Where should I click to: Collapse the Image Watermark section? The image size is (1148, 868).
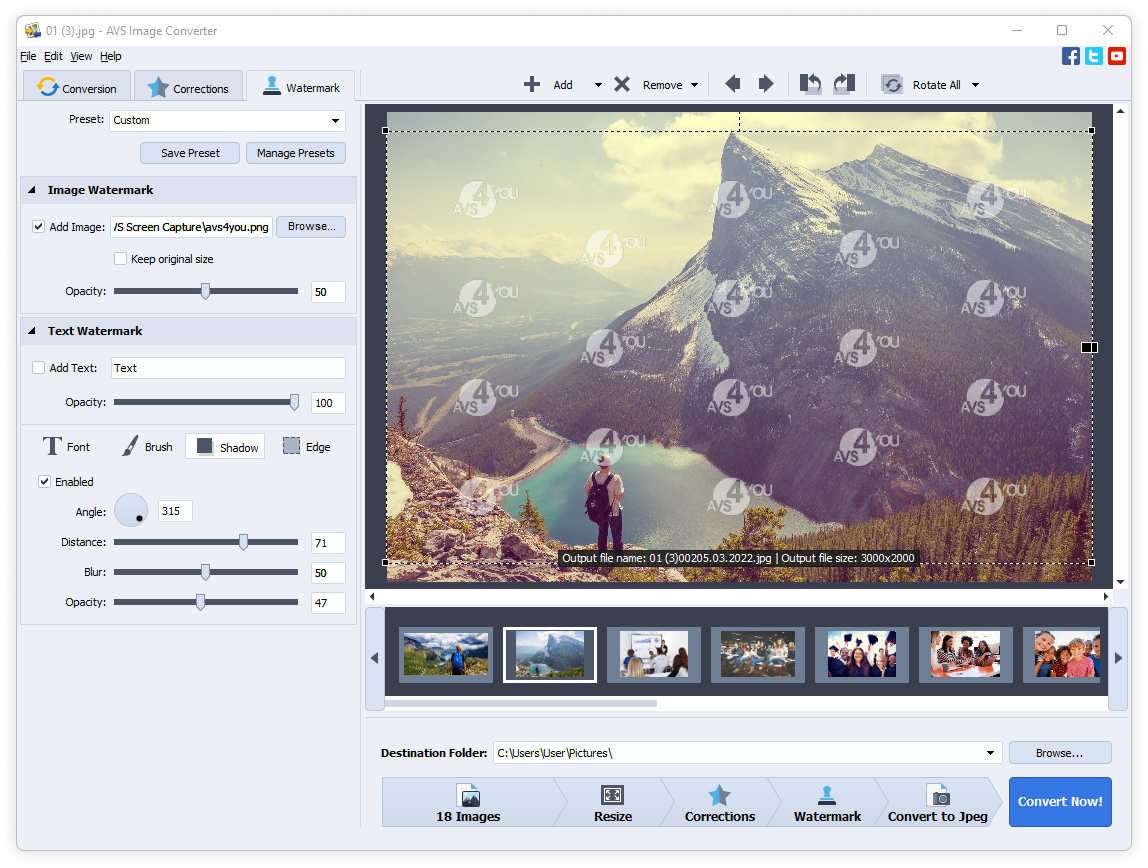[31, 190]
